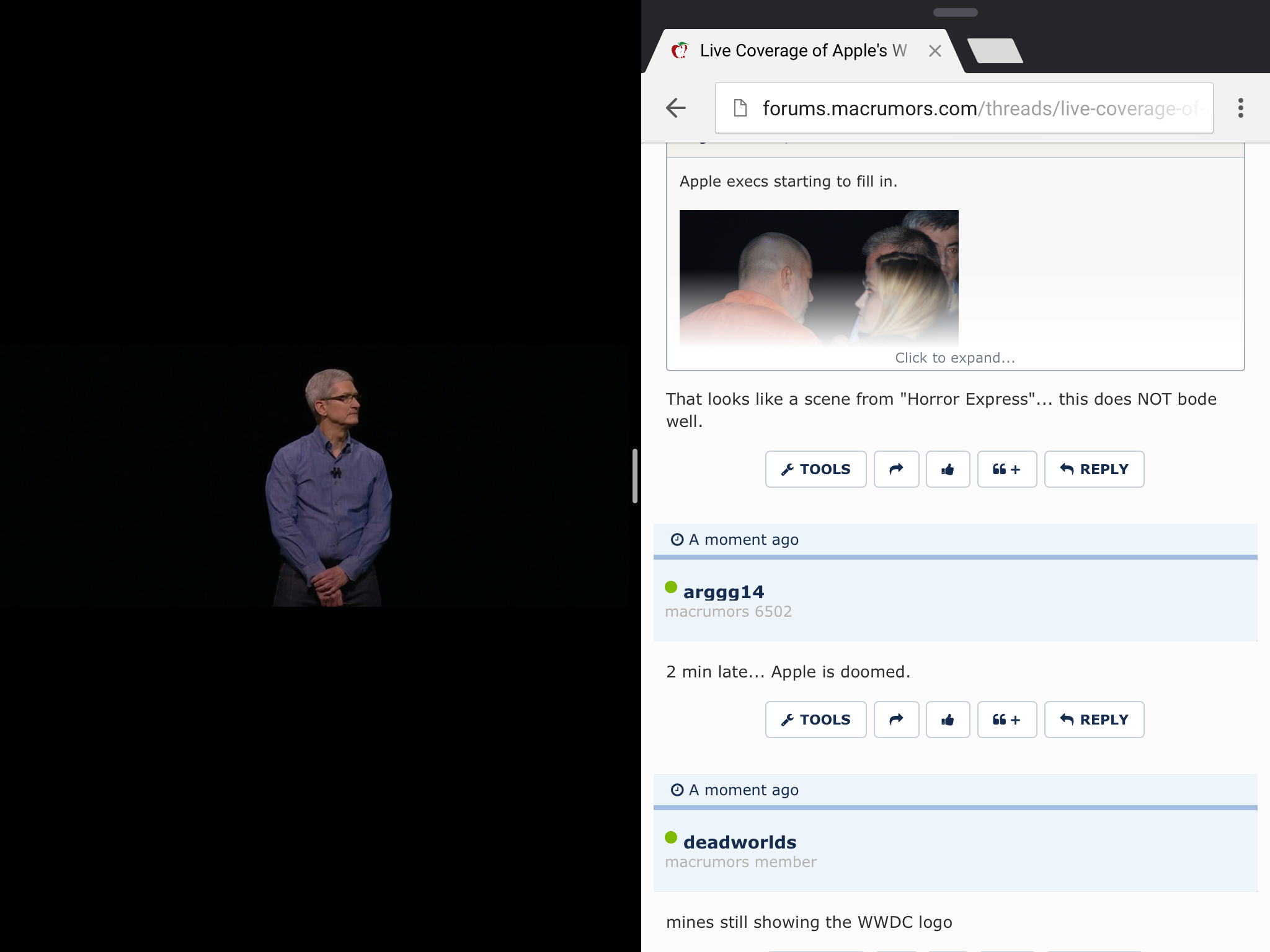Viewport: 1270px width, 952px height.
Task: Like the Horror Express post
Action: 948,469
